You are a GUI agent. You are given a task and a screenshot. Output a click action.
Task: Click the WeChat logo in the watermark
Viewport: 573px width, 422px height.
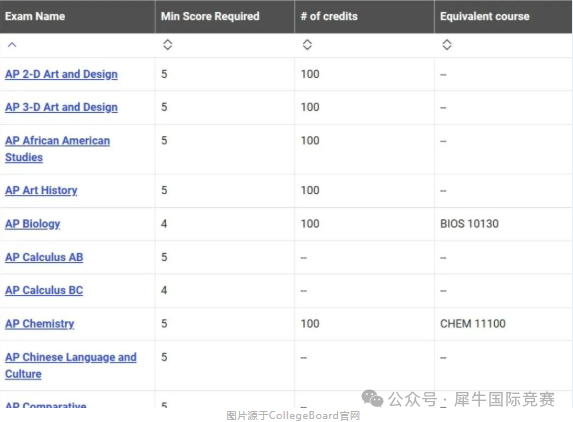372,398
